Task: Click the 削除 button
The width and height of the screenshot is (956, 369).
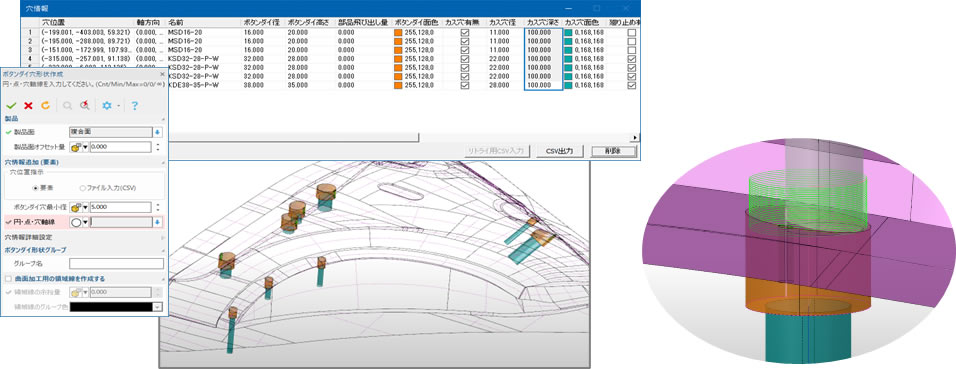Action: pyautogui.click(x=613, y=151)
